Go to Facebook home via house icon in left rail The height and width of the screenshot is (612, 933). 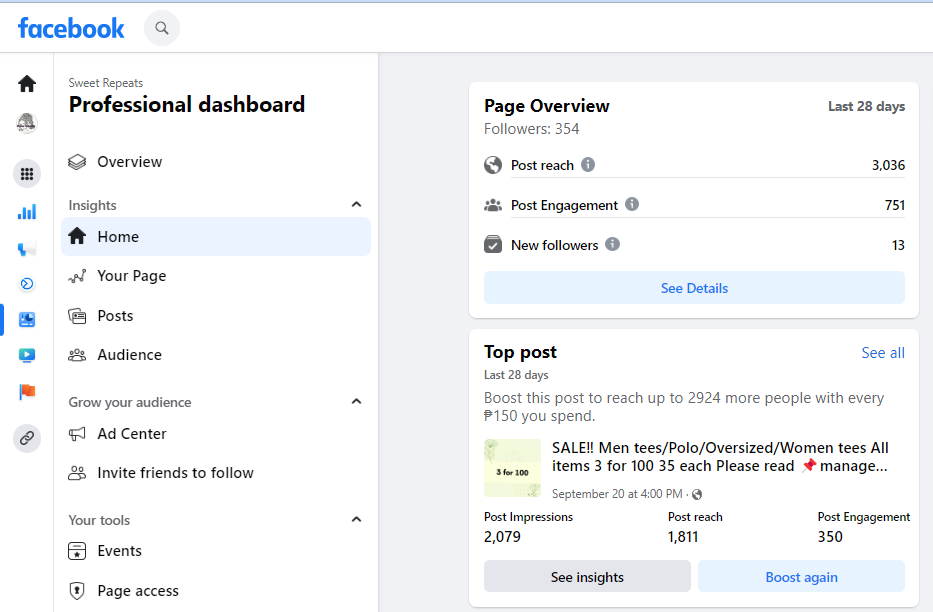tap(27, 84)
